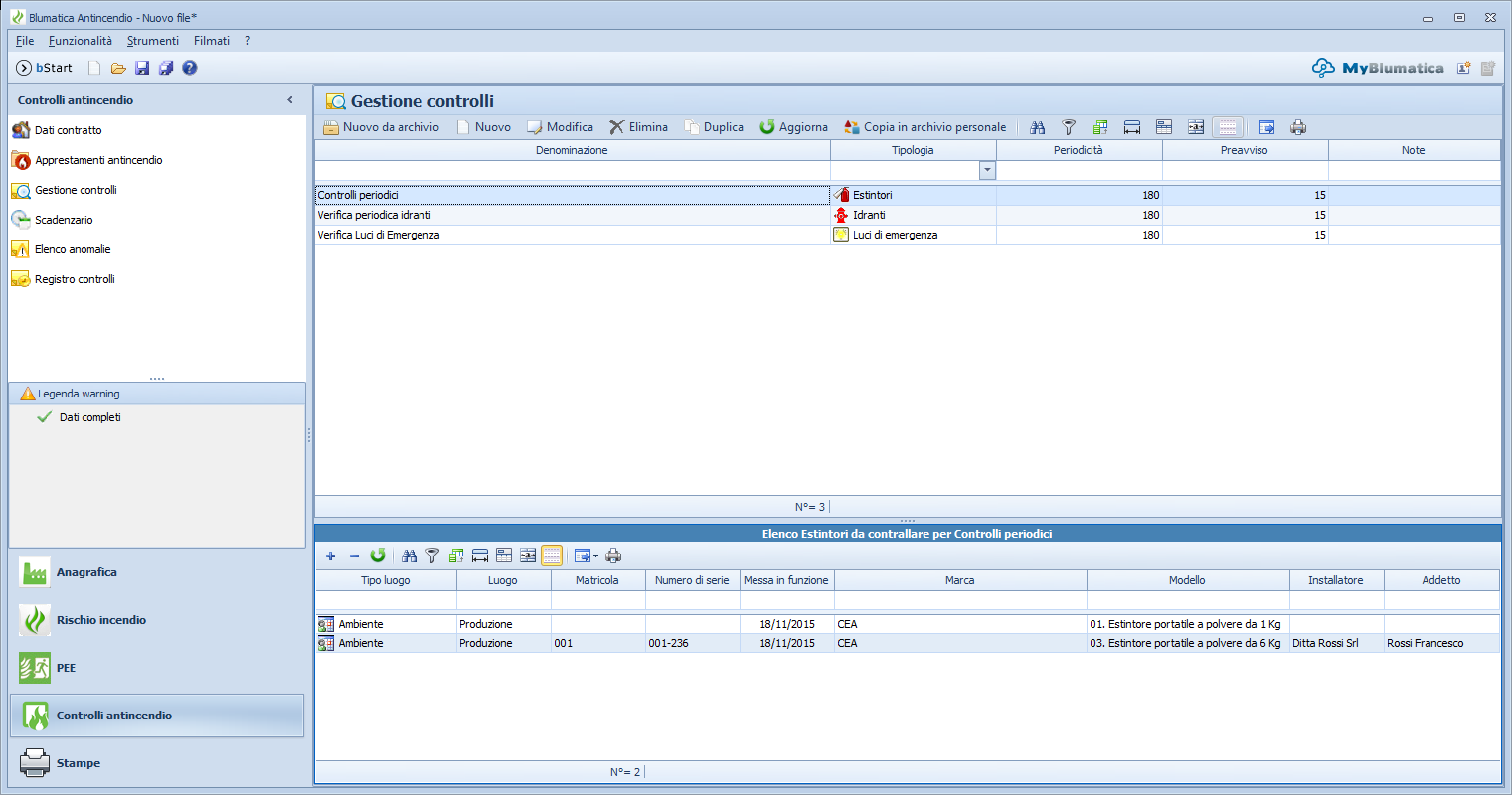
Task: Sort by the Preavviso column header
Action: coord(1245,150)
